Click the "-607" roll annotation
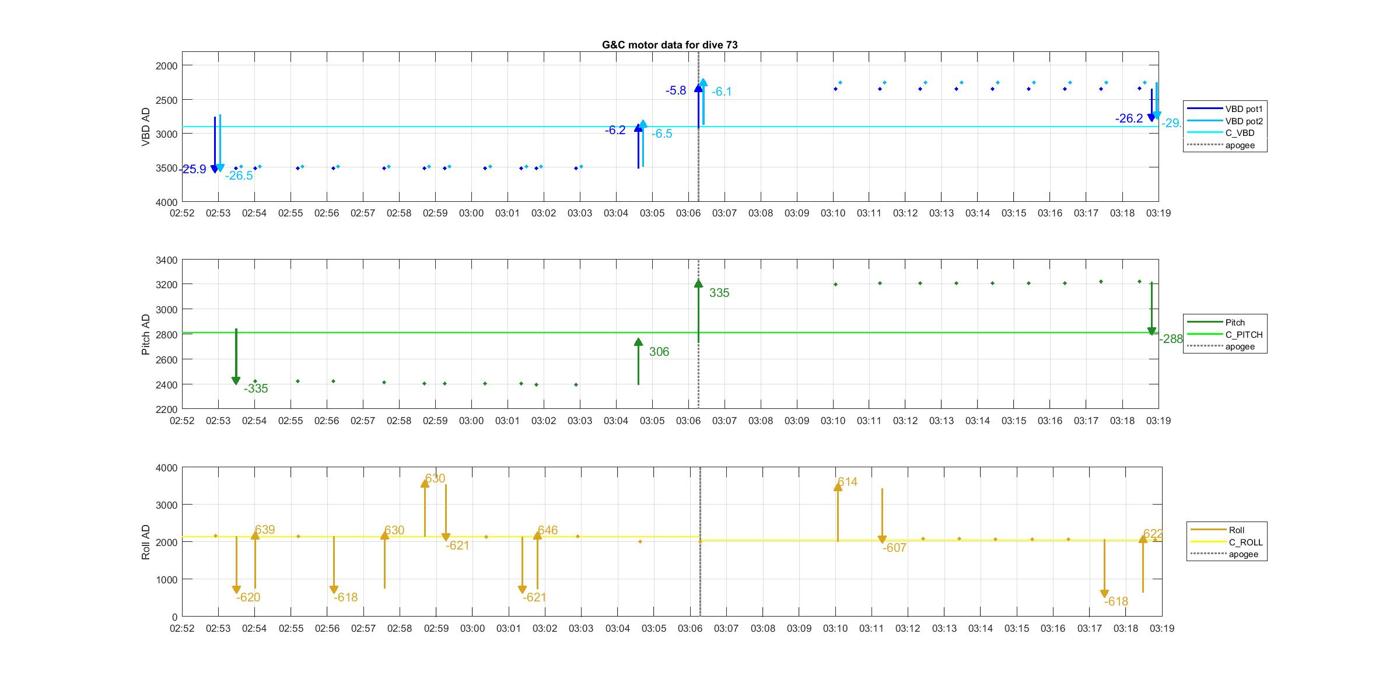The image size is (1400, 693). 894,548
